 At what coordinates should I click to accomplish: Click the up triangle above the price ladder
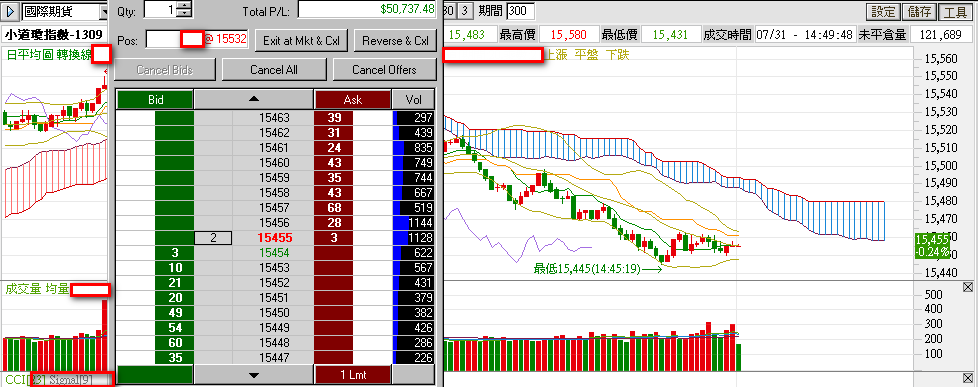[253, 99]
